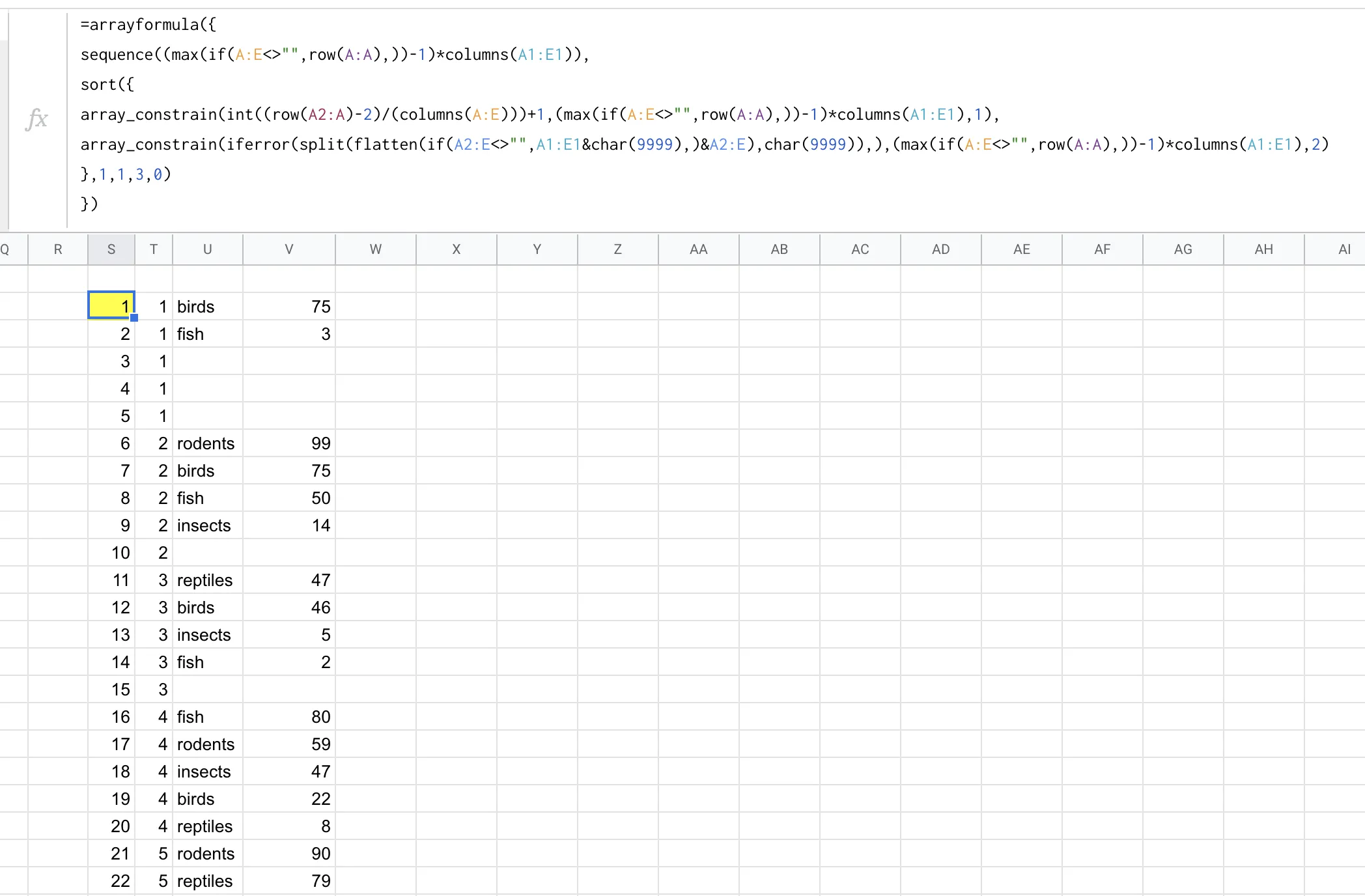
Task: Click cell with sequence number 22
Action: [x=111, y=881]
